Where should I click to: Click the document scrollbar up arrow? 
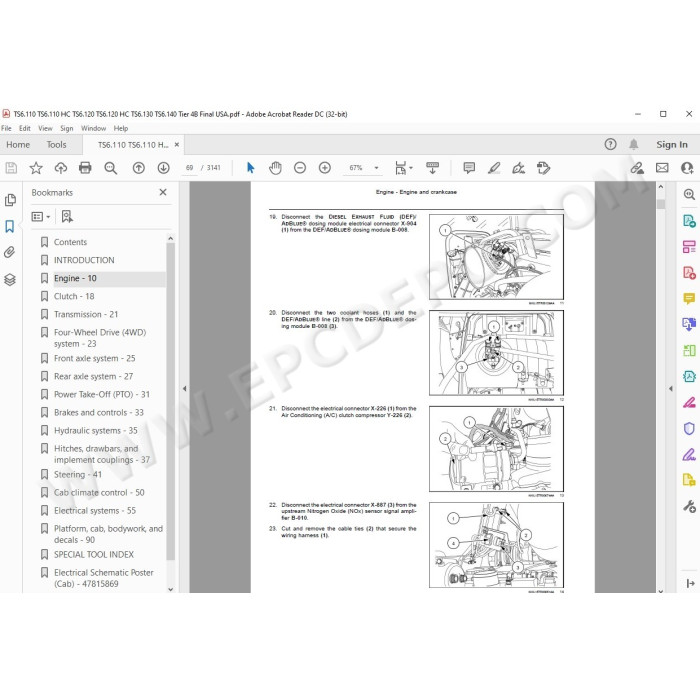pyautogui.click(x=661, y=187)
